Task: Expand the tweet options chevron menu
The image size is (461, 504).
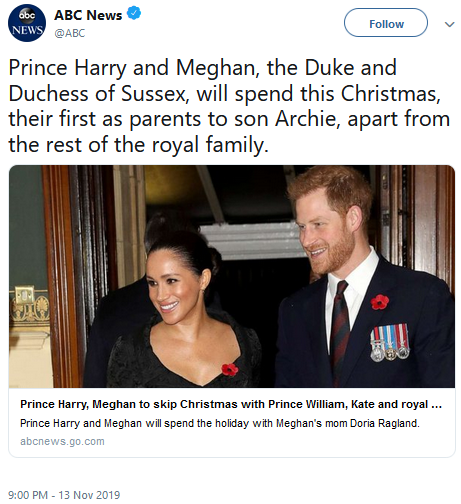Action: click(450, 24)
